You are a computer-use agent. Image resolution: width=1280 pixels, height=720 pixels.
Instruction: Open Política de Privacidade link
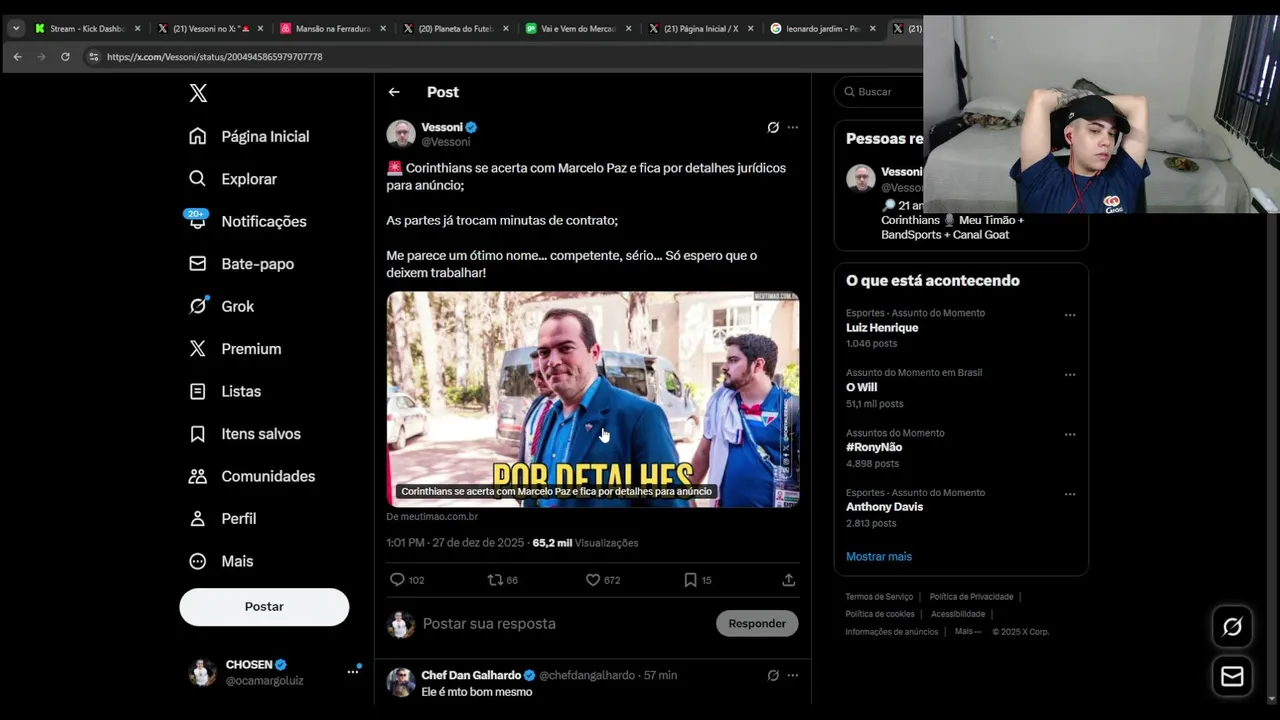tap(971, 597)
